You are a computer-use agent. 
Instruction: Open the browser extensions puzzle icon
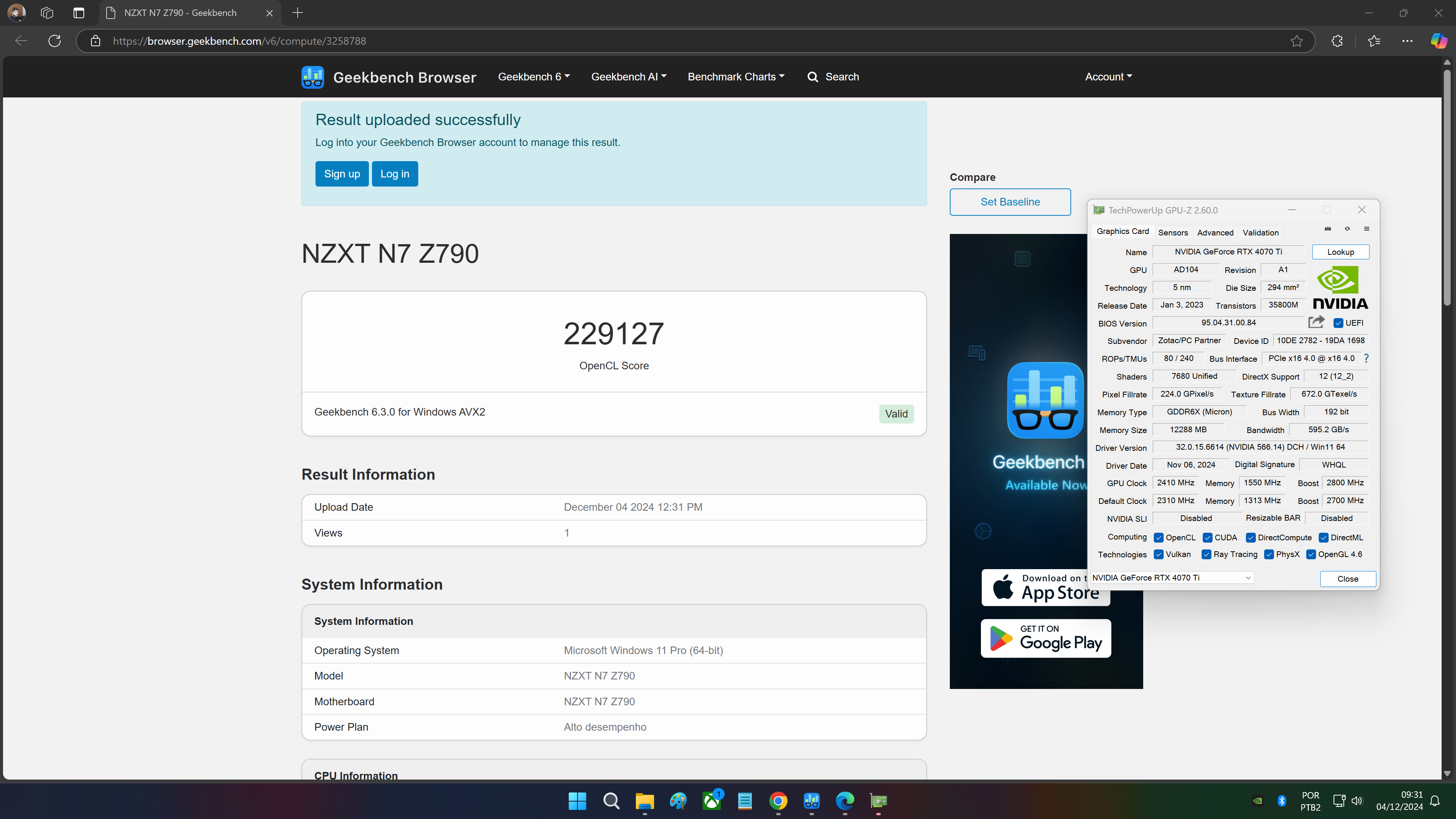click(x=1337, y=41)
